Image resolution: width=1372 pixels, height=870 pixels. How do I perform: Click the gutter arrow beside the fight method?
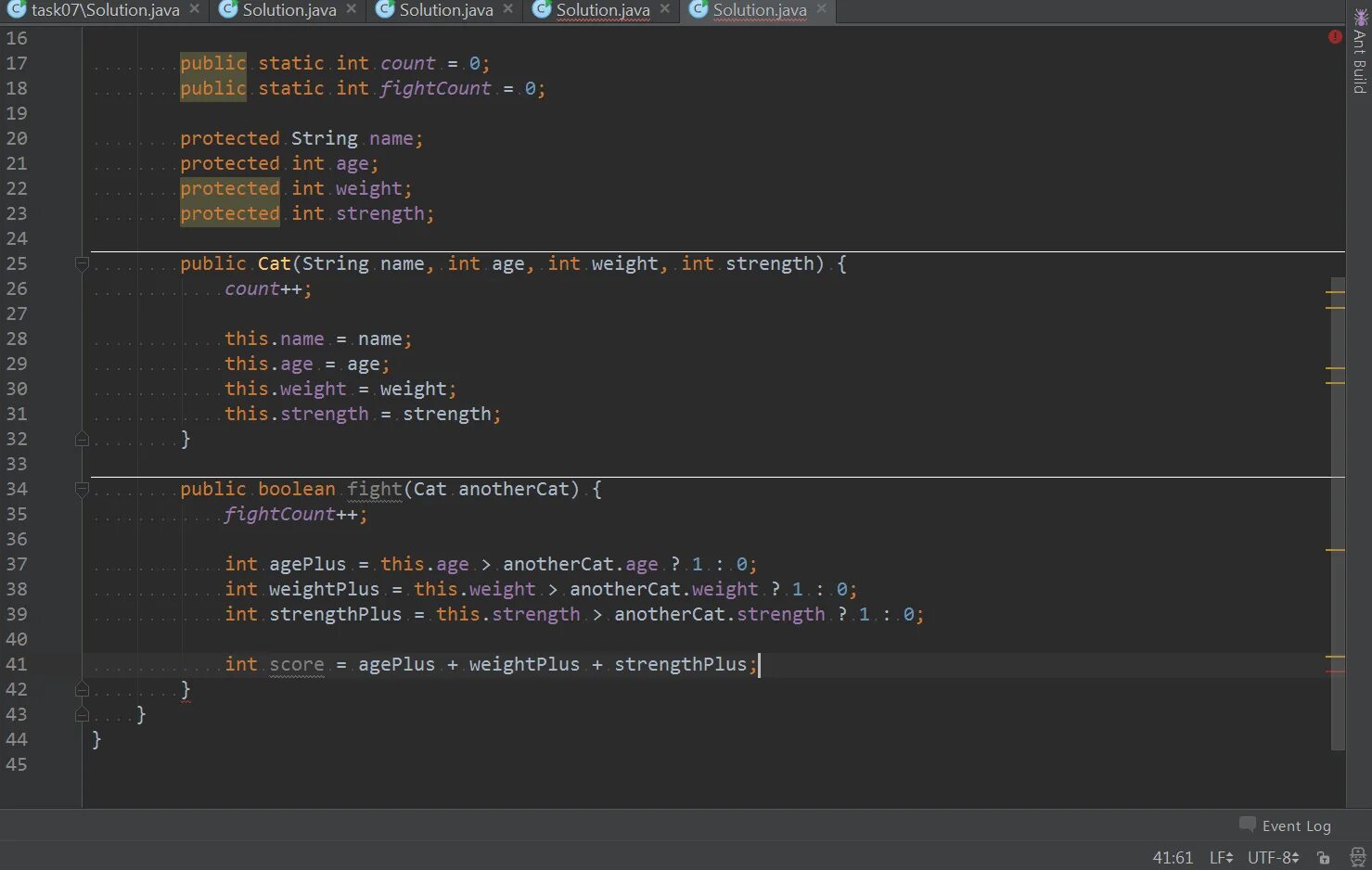[x=82, y=489]
